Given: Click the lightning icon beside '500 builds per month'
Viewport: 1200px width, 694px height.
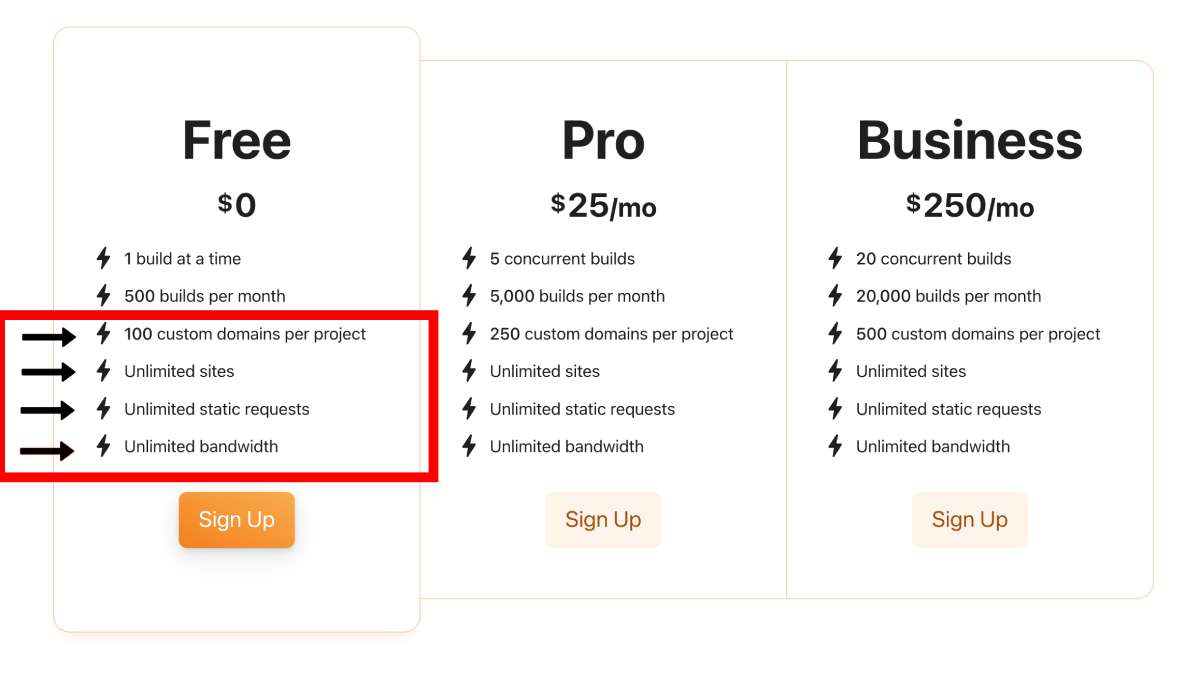Looking at the screenshot, I should [x=101, y=296].
